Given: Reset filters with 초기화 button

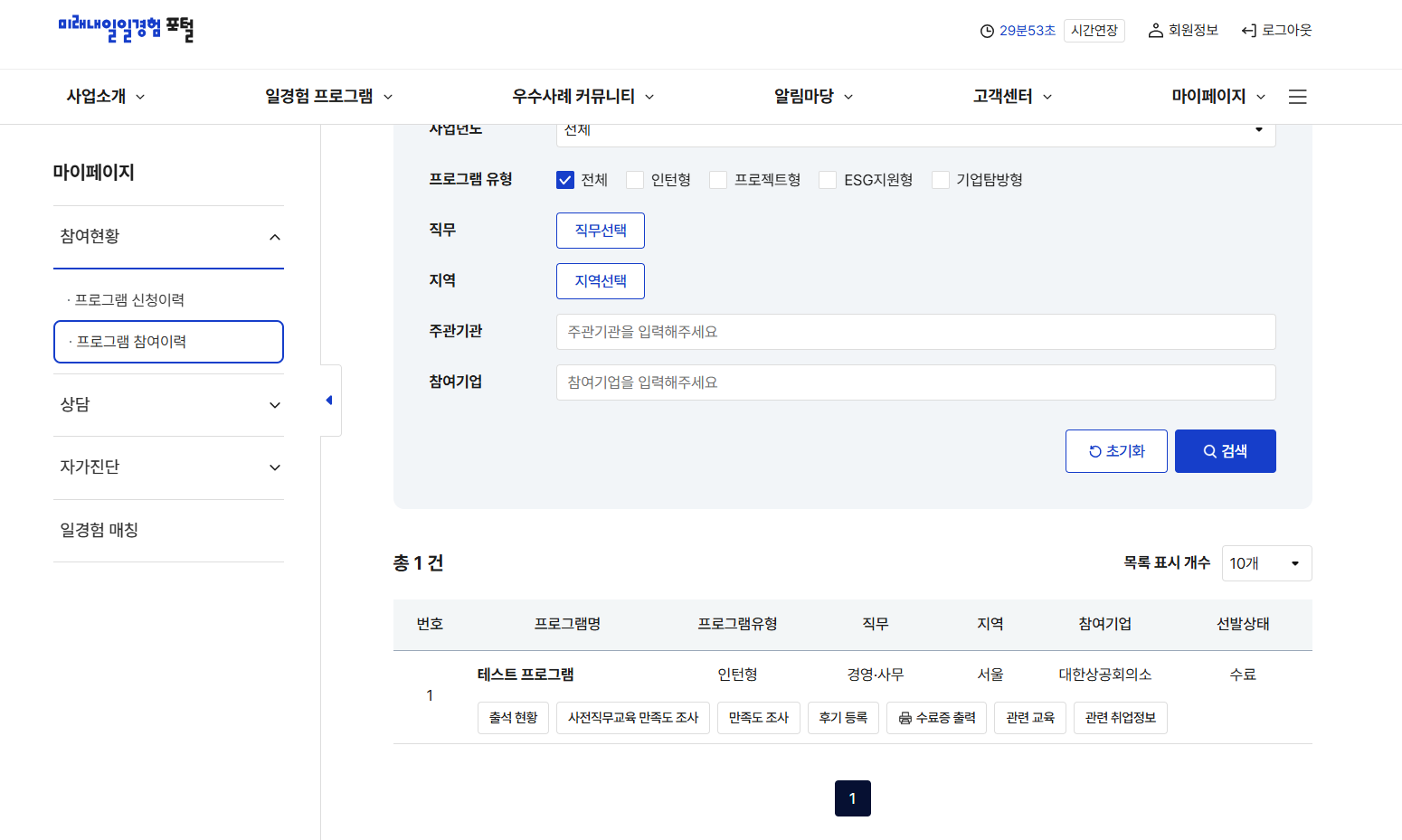Looking at the screenshot, I should [x=1116, y=451].
